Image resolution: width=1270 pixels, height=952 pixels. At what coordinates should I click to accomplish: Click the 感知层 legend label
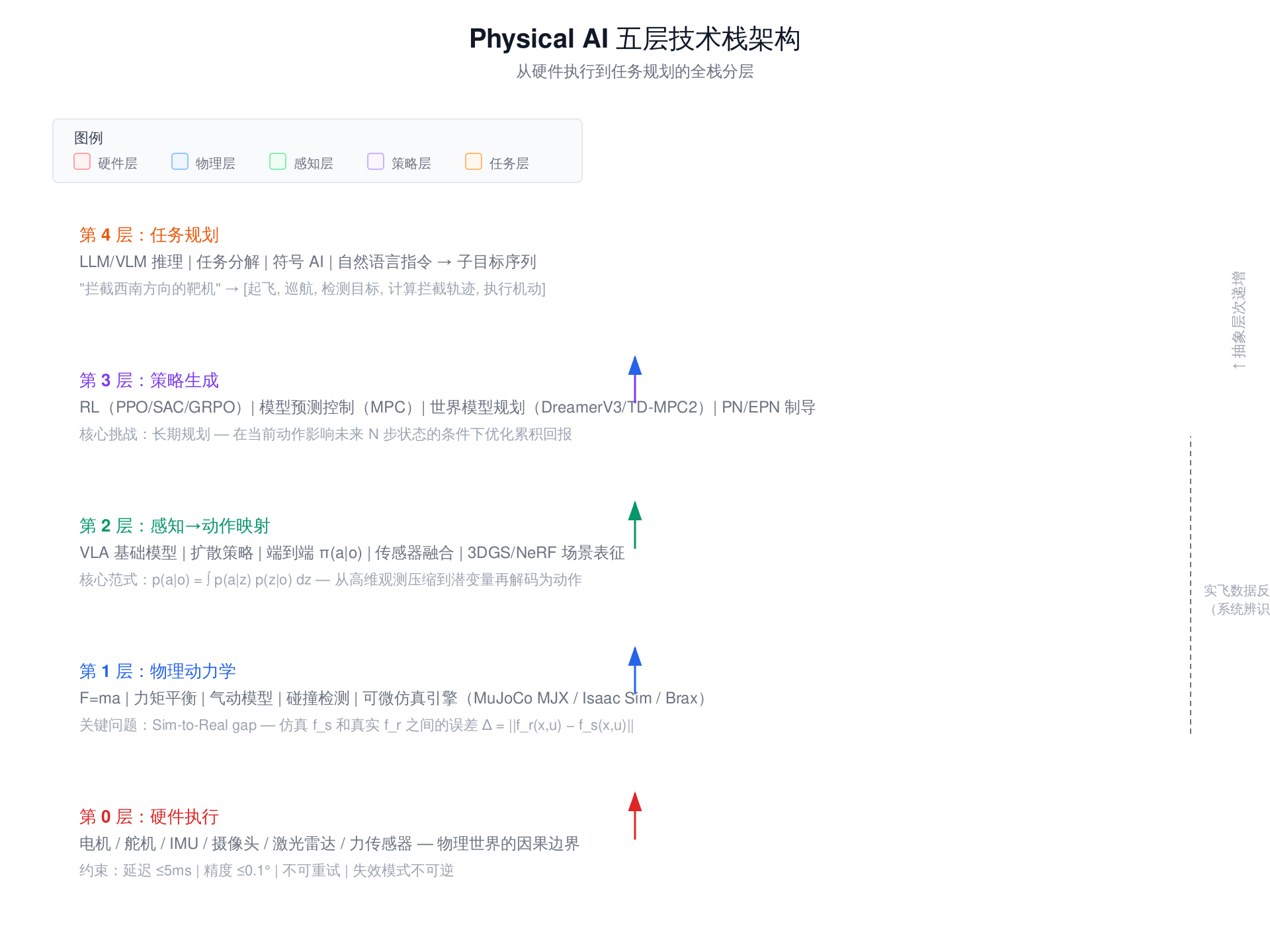click(314, 163)
